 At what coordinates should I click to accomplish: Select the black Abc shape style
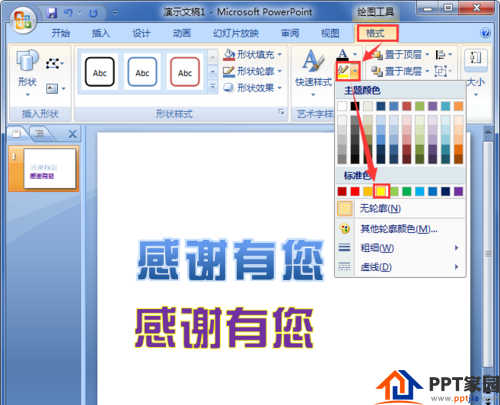pyautogui.click(x=100, y=72)
